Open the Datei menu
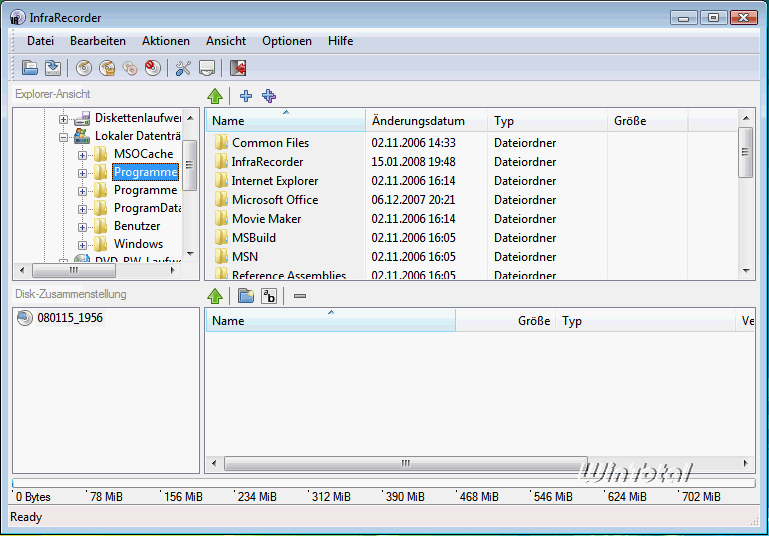The width and height of the screenshot is (769, 536). [x=40, y=41]
